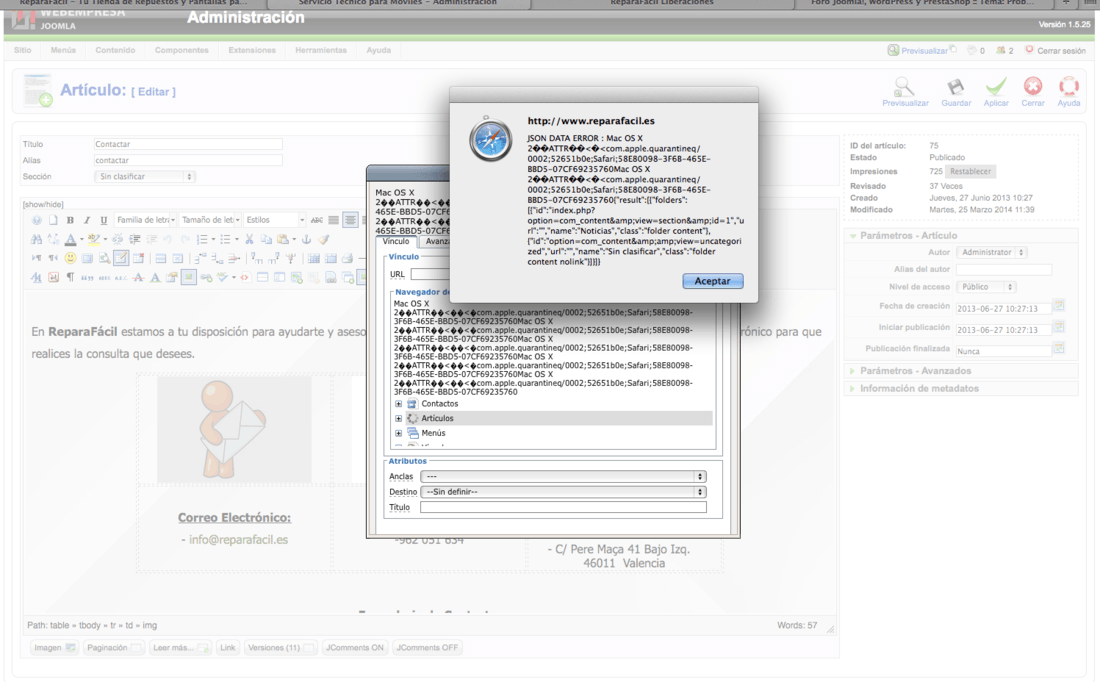This screenshot has width=1100, height=682.
Task: Open calendar for Fecha de creación
Action: (x=1059, y=305)
